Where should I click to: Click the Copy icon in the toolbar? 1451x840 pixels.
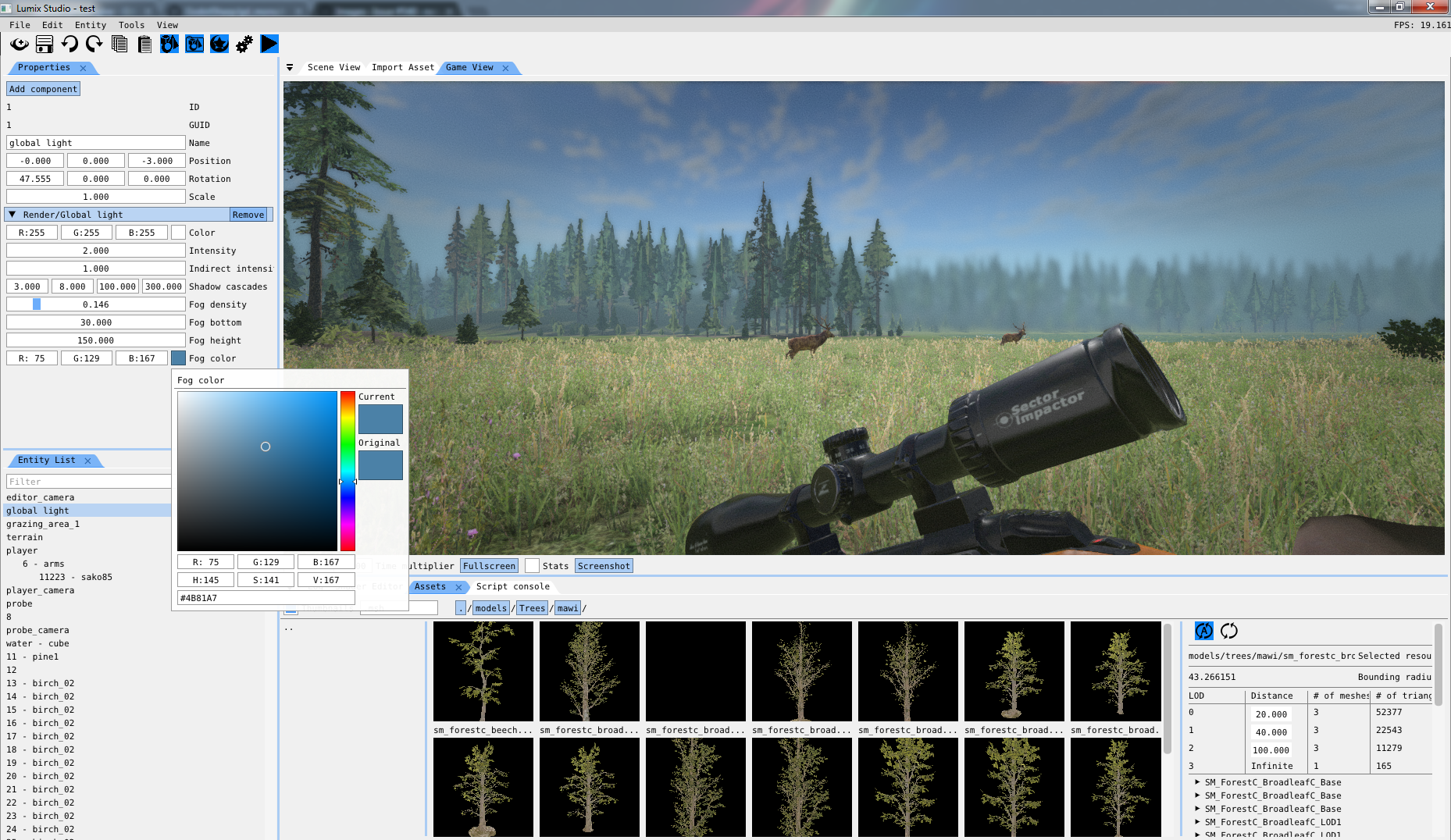point(119,44)
